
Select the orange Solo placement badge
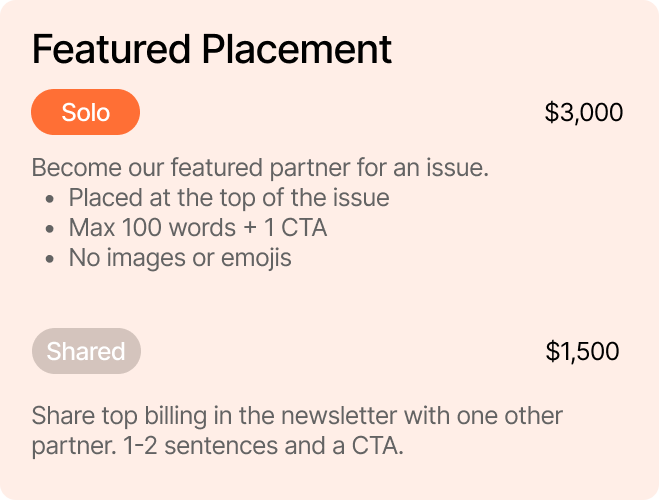tap(86, 112)
